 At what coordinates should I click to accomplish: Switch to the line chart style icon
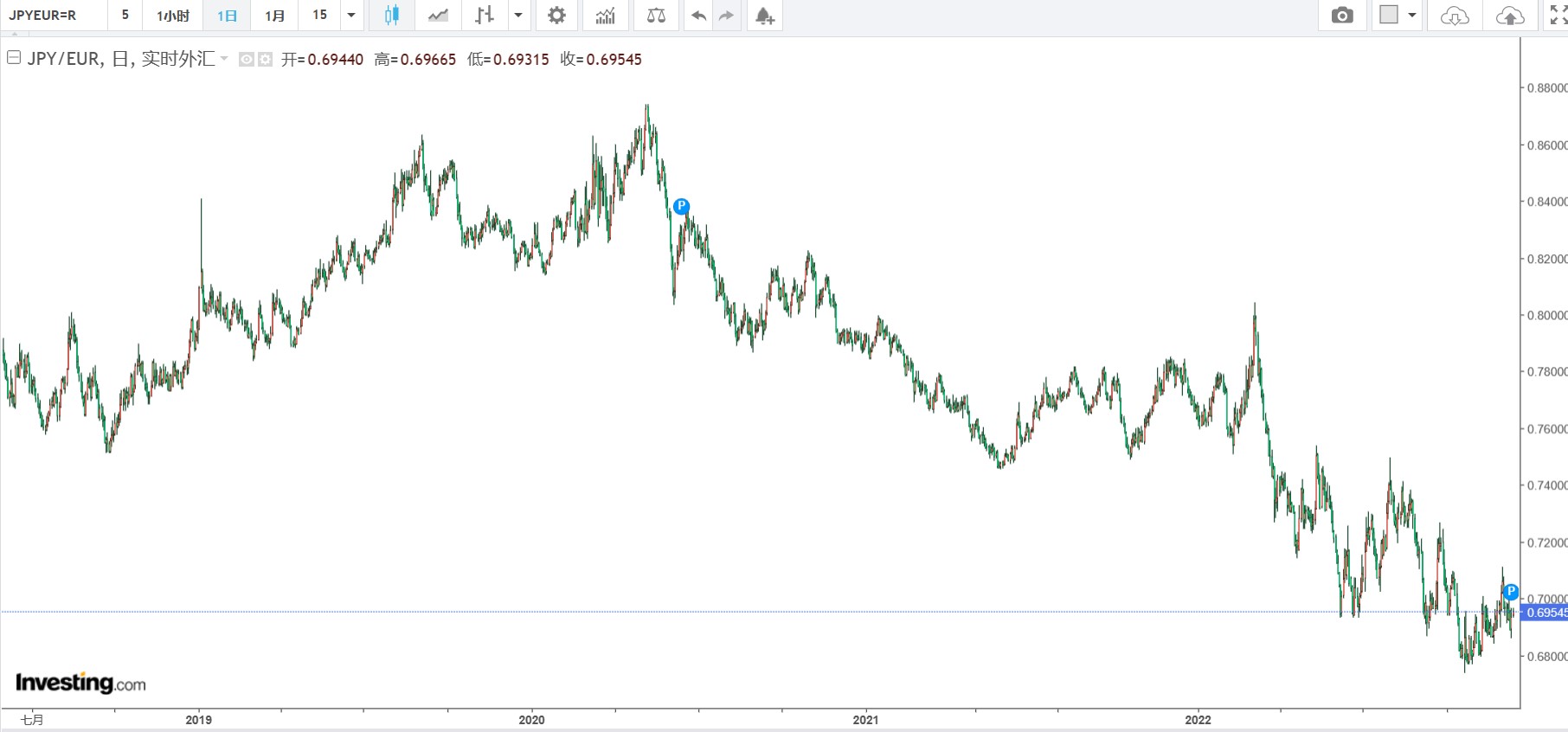pyautogui.click(x=438, y=16)
